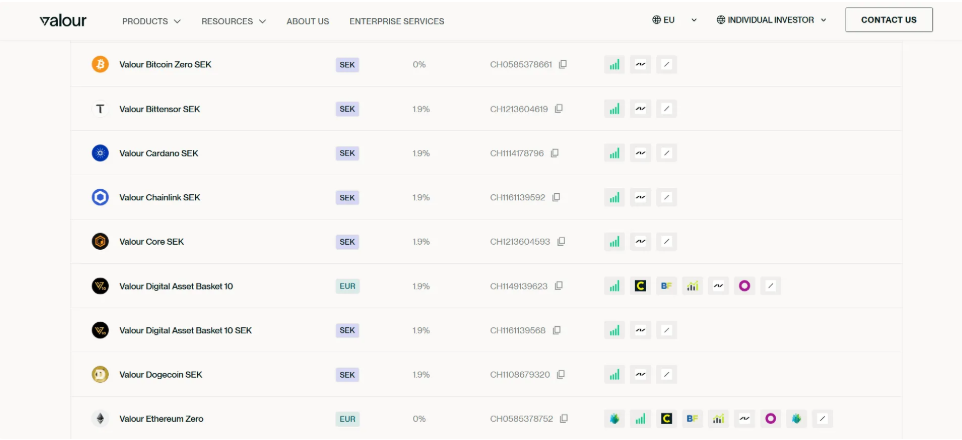This screenshot has width=962, height=440.
Task: Click slash icon in Bittensor SEK row
Action: point(666,109)
